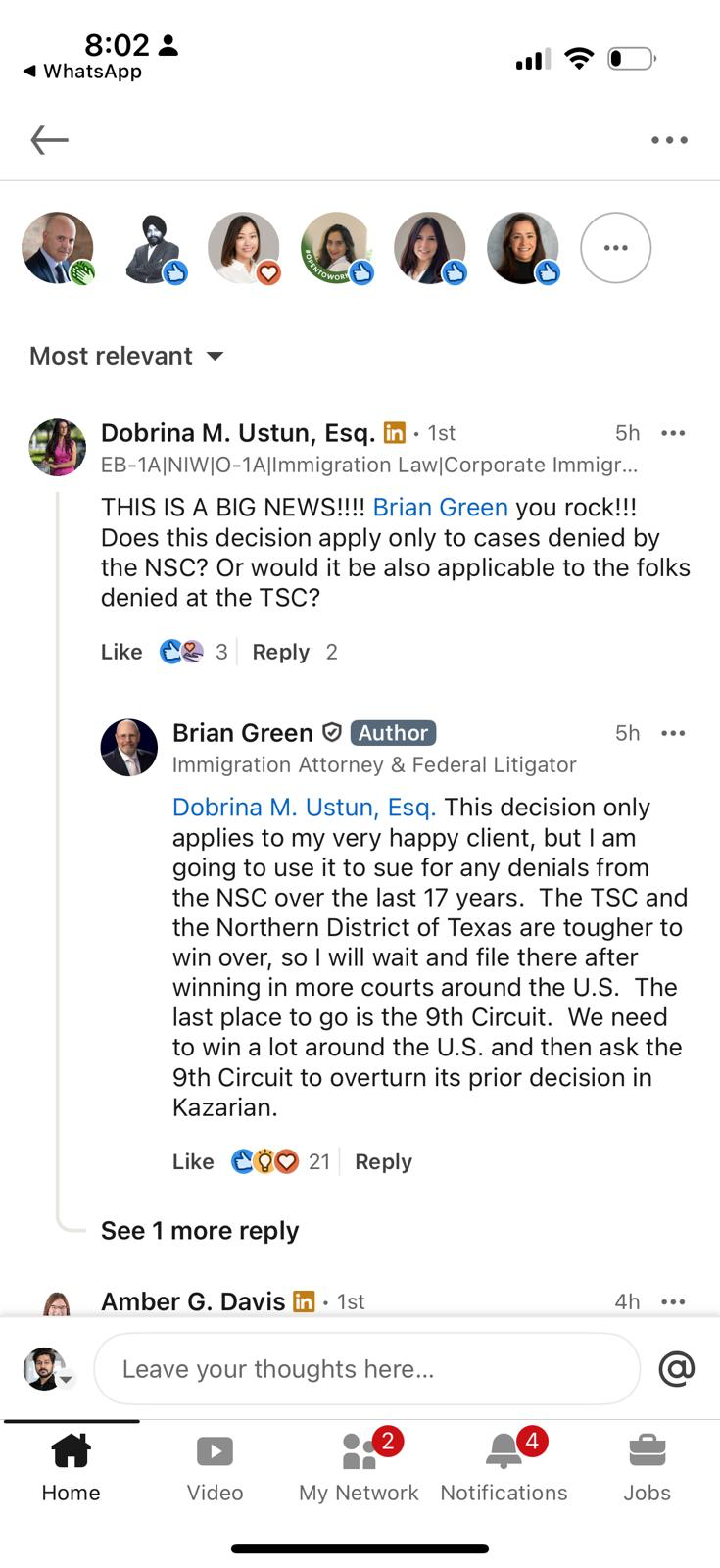Tap the back arrow icon
Image resolution: width=720 pixels, height=1568 pixels.
[49, 140]
